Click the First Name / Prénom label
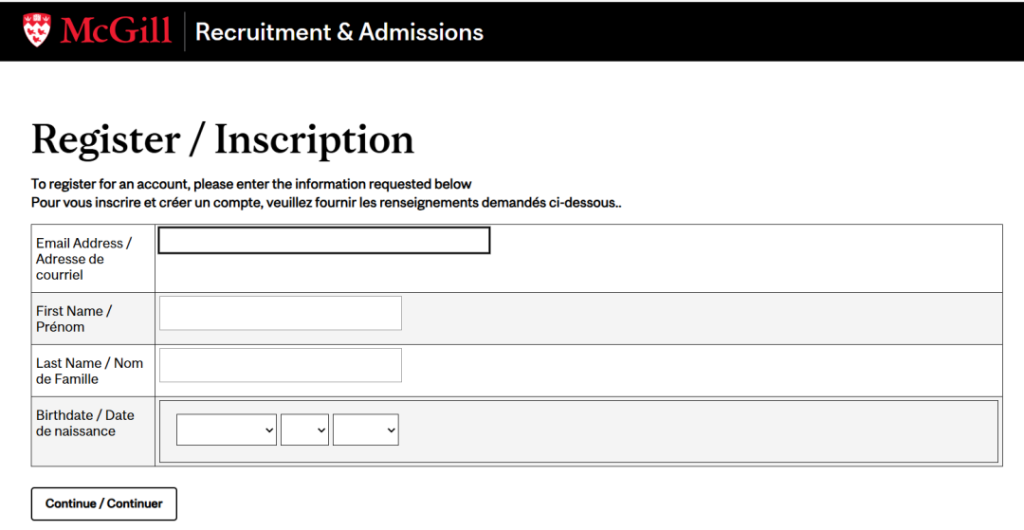Screen dimensions: 1024x530 coord(74,319)
